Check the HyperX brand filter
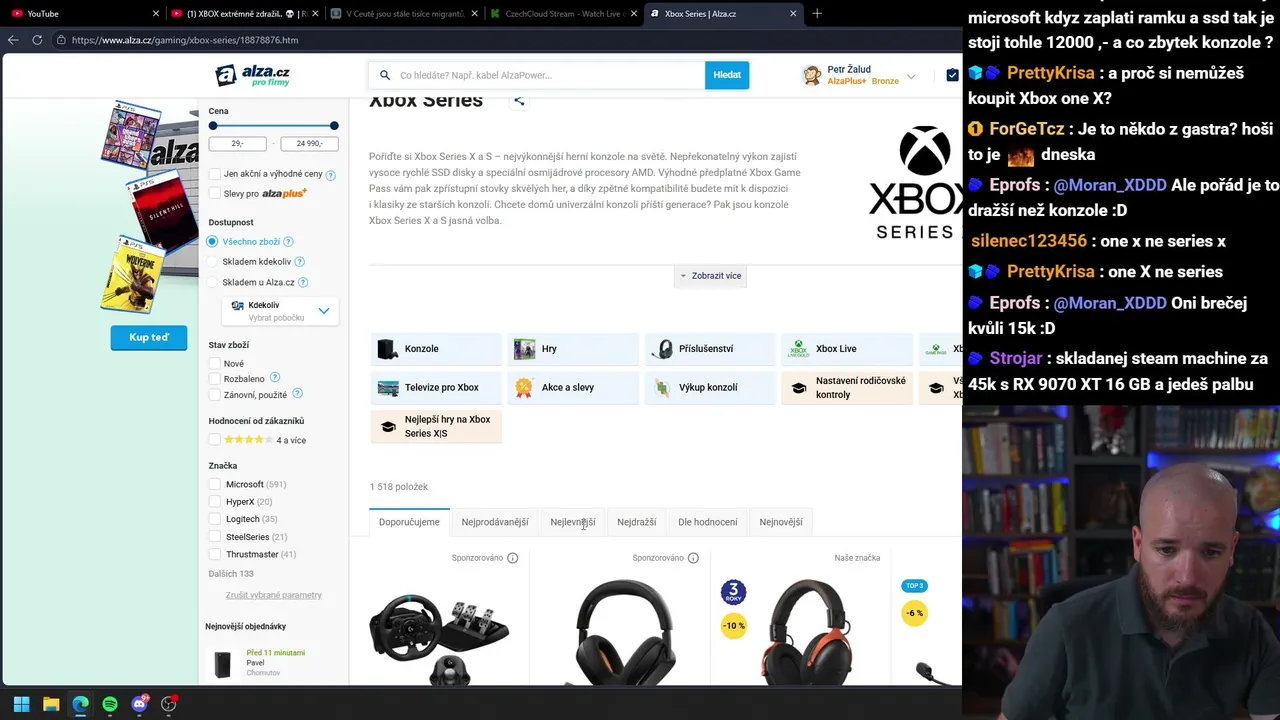Viewport: 1280px width, 720px height. [214, 502]
